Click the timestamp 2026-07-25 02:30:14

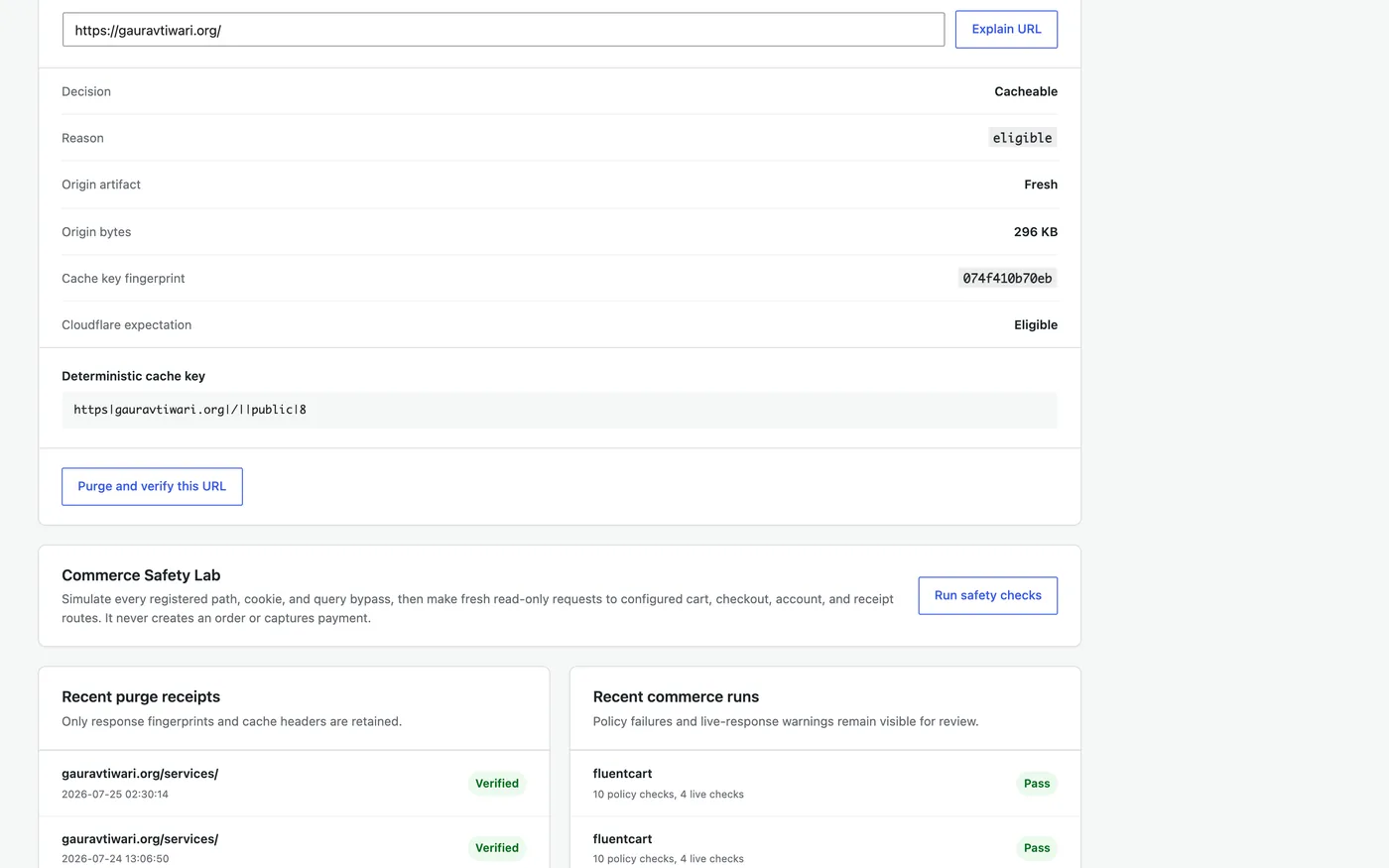115,795
